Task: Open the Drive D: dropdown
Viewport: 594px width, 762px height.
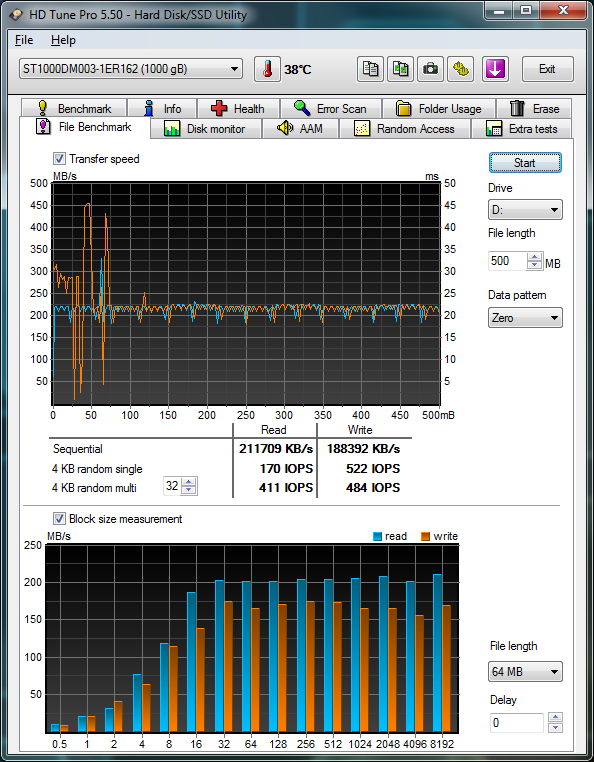Action: 525,210
